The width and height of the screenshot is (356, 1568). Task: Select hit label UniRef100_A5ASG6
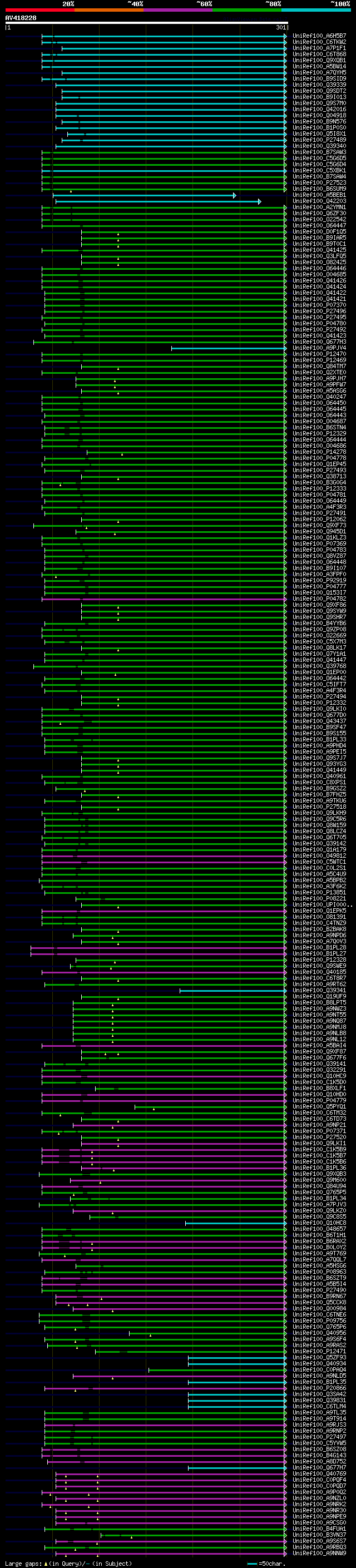pyautogui.click(x=319, y=391)
